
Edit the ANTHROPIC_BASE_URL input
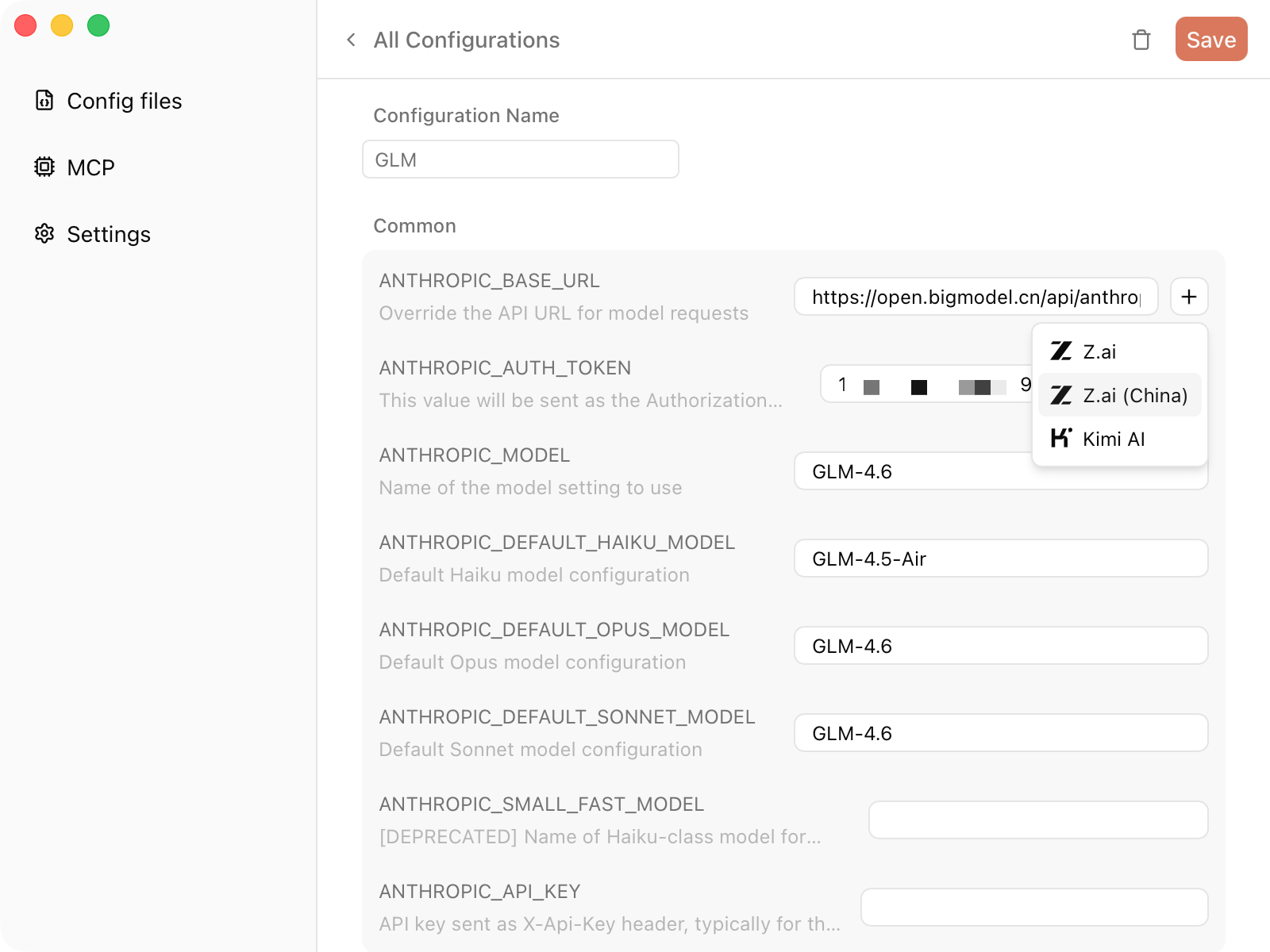[975, 297]
